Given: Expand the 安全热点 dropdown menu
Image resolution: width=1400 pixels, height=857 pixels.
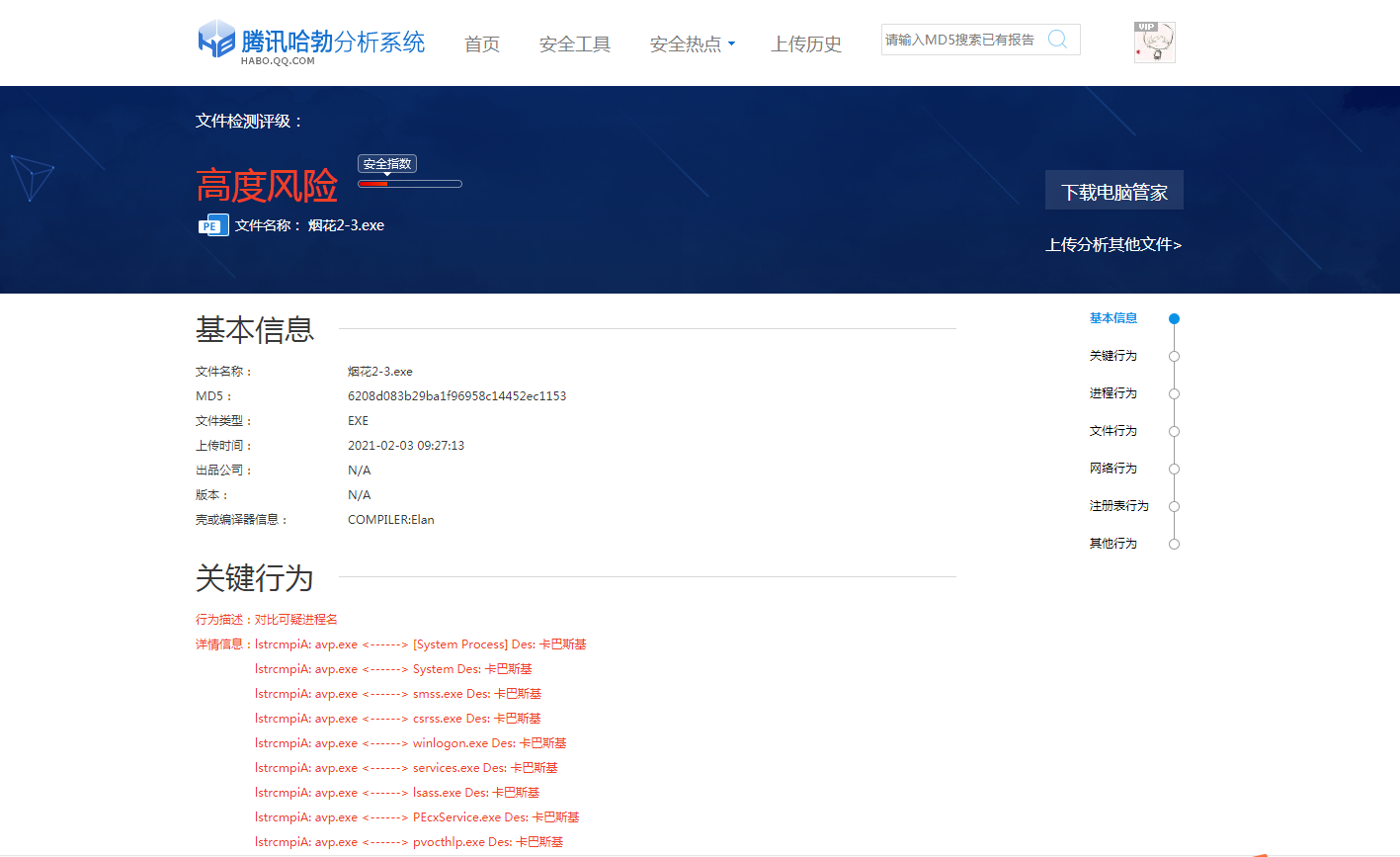Looking at the screenshot, I should point(692,44).
